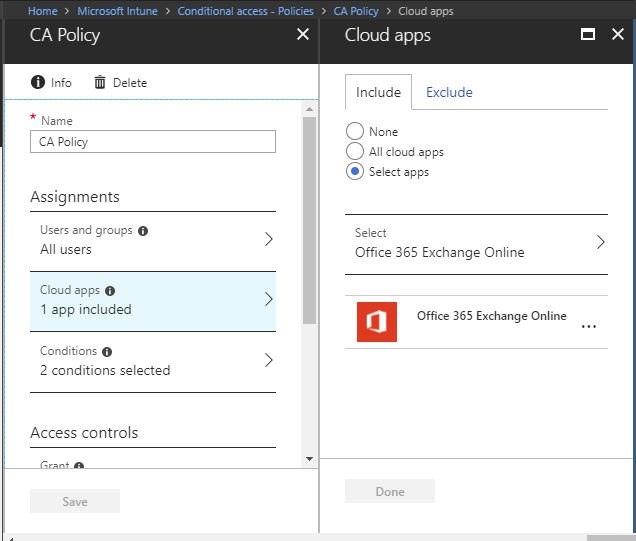Screen dimensions: 636x541
Task: Click the Done button
Action: pos(390,491)
